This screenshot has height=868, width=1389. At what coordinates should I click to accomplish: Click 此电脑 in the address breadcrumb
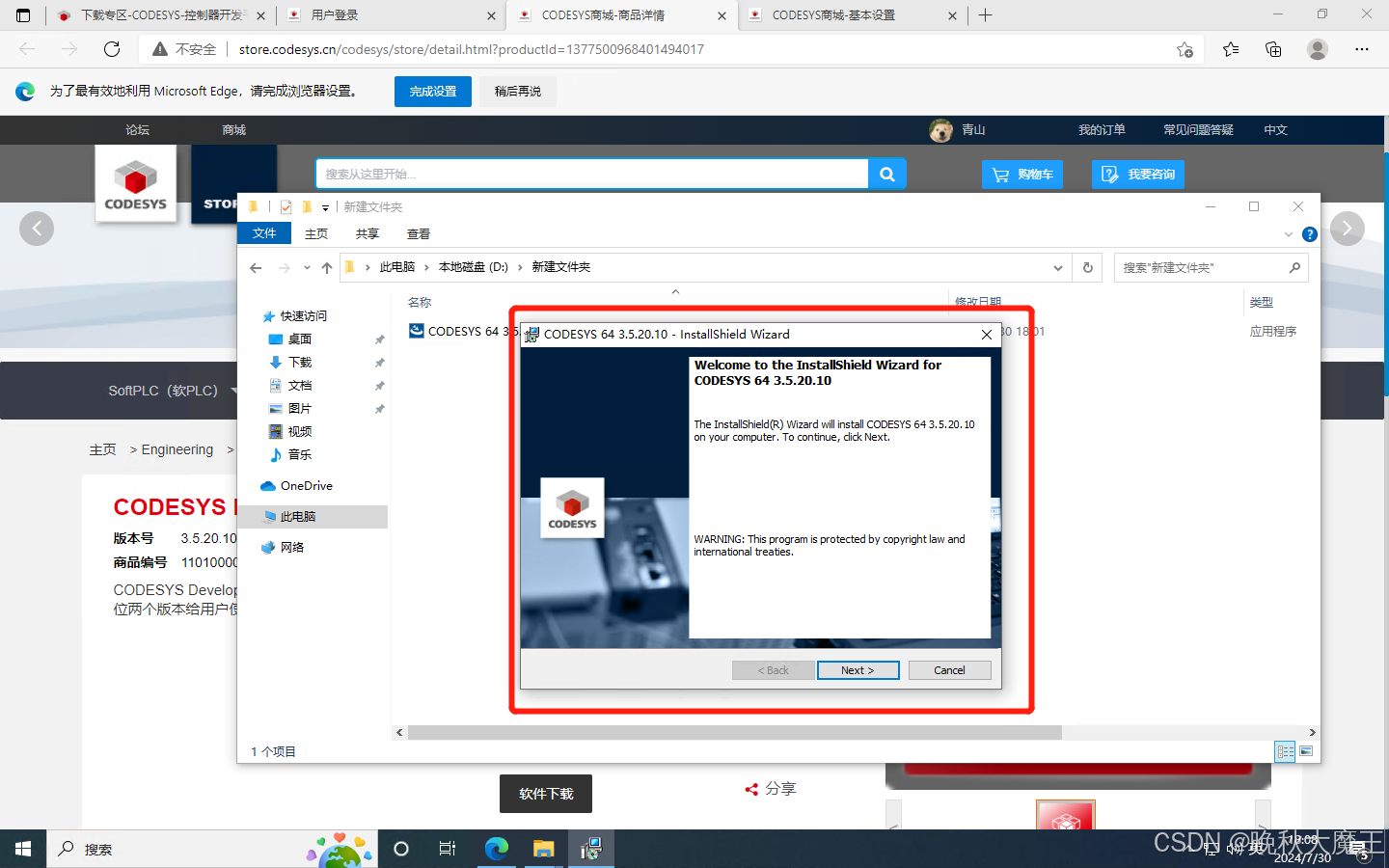[396, 267]
